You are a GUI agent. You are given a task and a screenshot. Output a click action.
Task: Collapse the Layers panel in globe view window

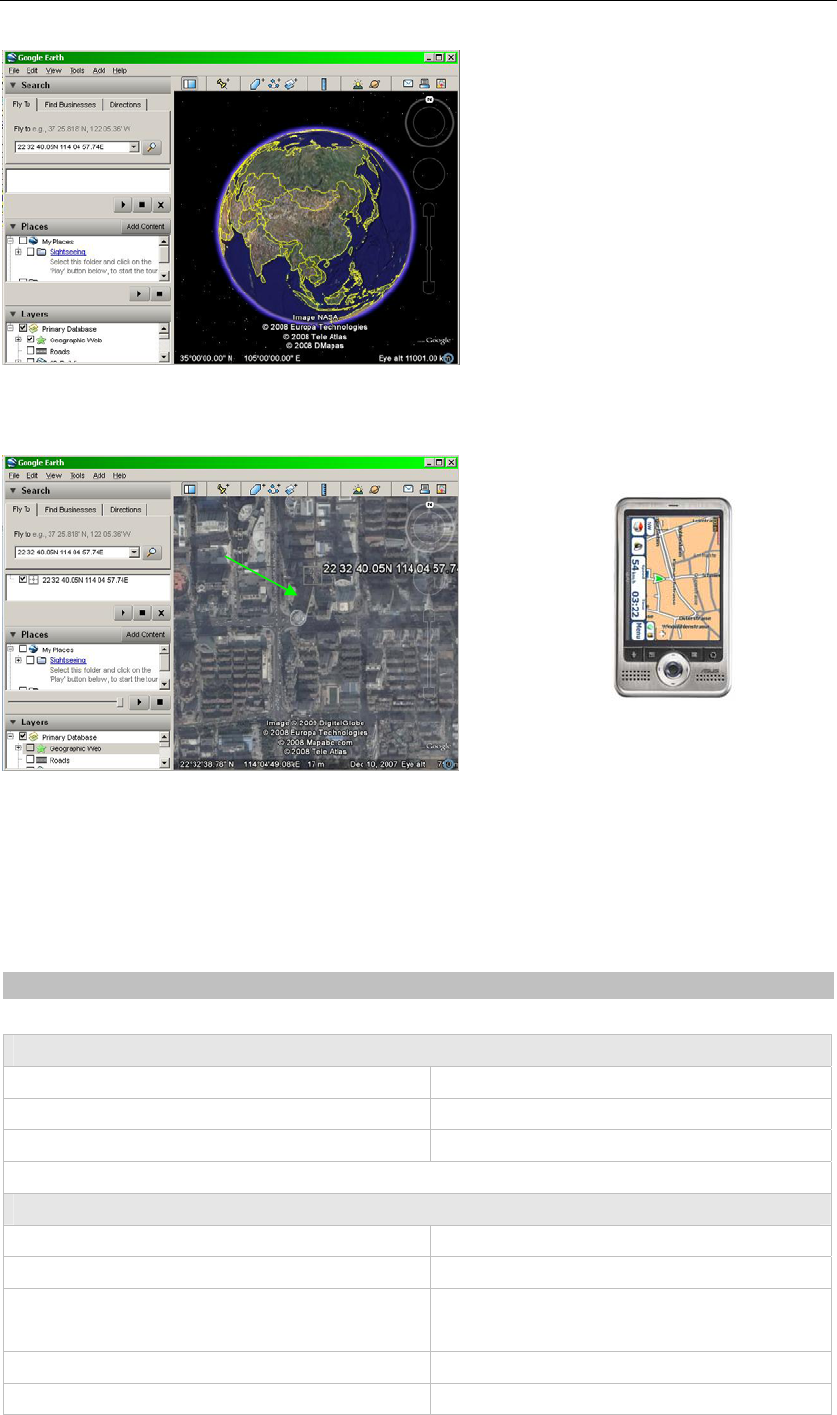click(13, 314)
